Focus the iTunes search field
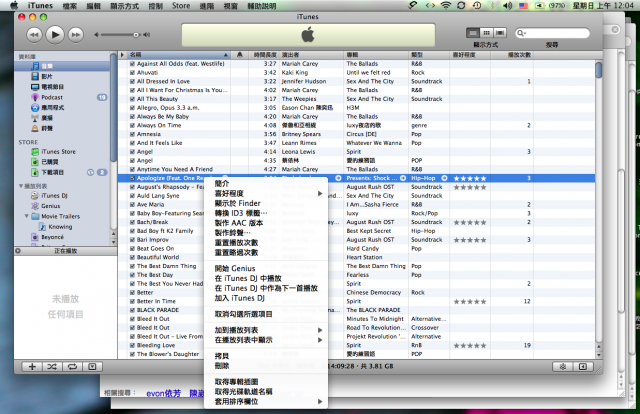Image resolution: width=640 pixels, height=414 pixels. point(553,33)
